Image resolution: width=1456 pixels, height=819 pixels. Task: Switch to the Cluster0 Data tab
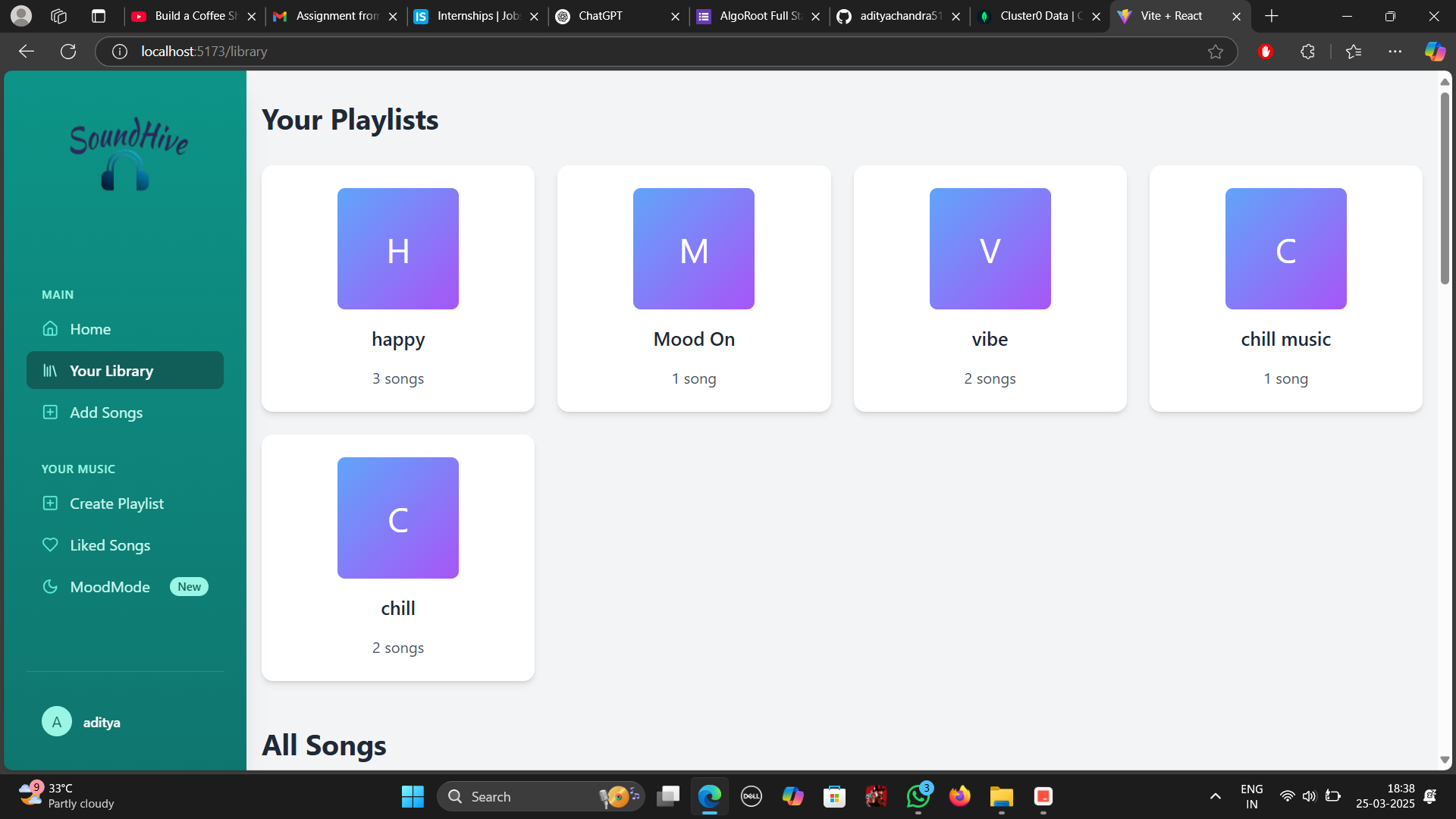1035,16
